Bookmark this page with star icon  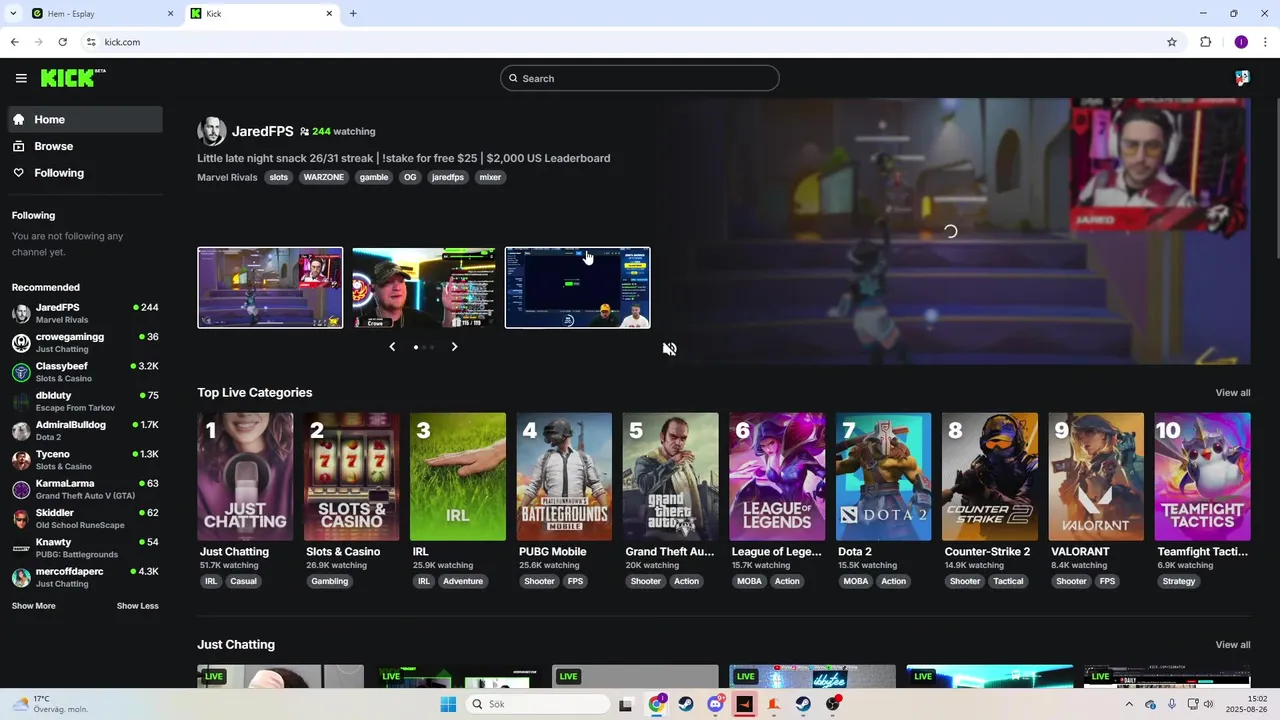tap(1172, 42)
